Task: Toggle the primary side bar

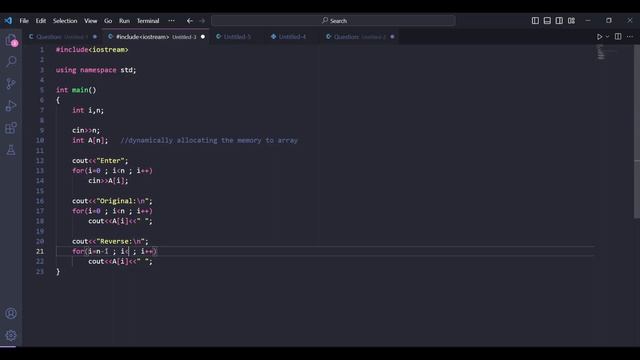Action: pyautogui.click(x=535, y=20)
